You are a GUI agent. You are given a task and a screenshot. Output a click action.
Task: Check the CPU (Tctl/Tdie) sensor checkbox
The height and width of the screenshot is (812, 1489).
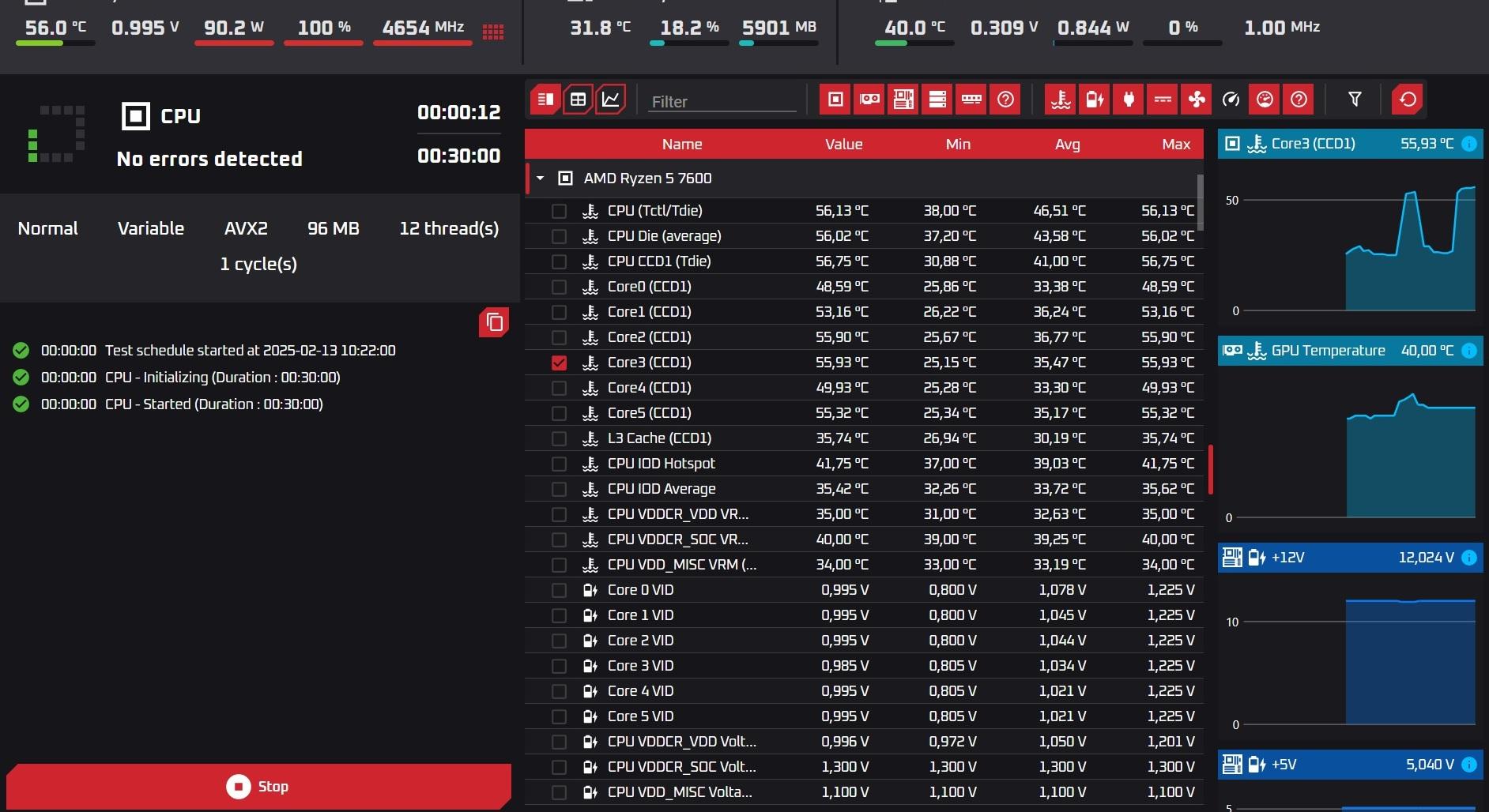point(559,211)
